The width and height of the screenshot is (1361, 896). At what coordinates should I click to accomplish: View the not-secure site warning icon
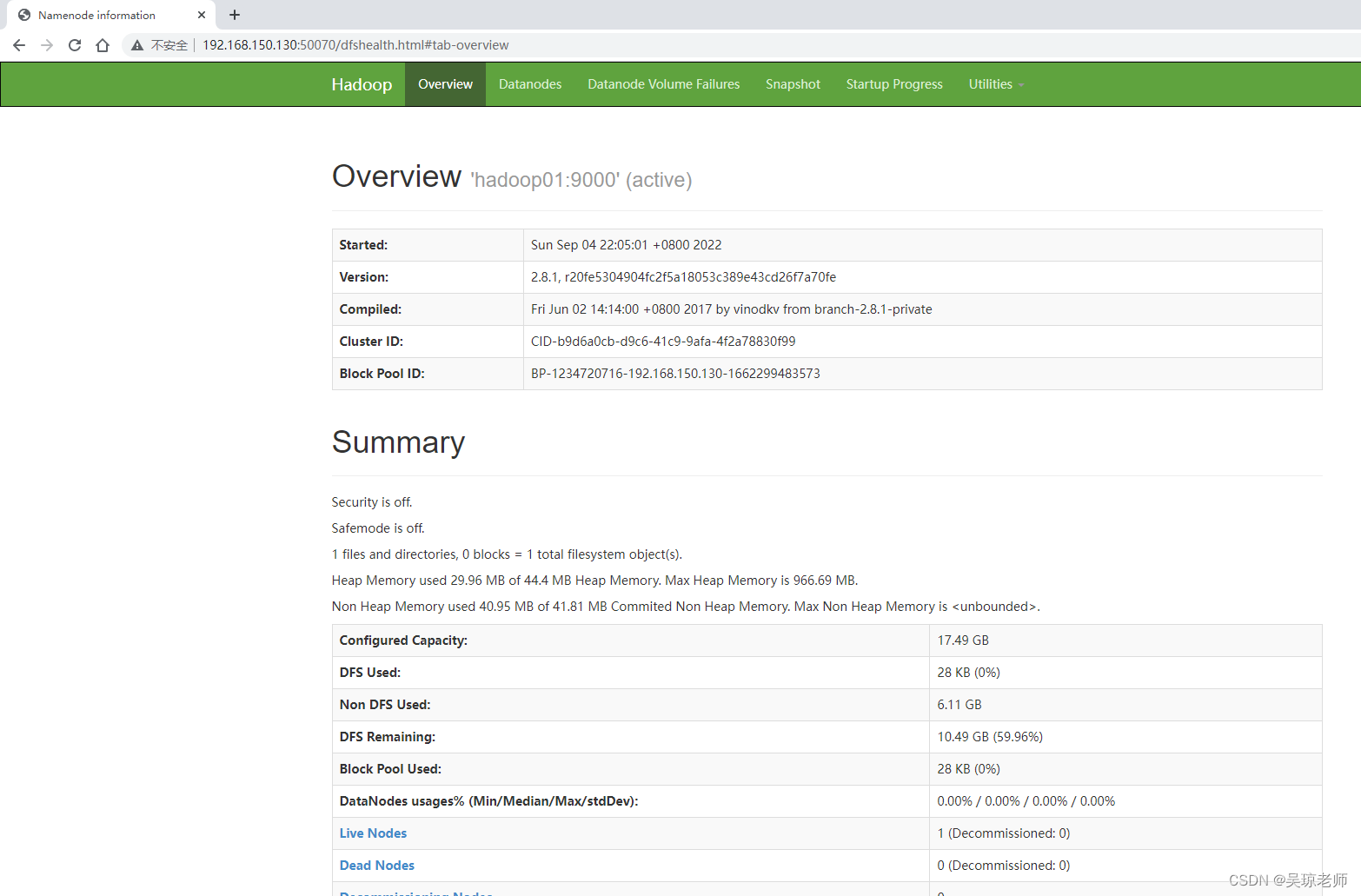tap(137, 45)
